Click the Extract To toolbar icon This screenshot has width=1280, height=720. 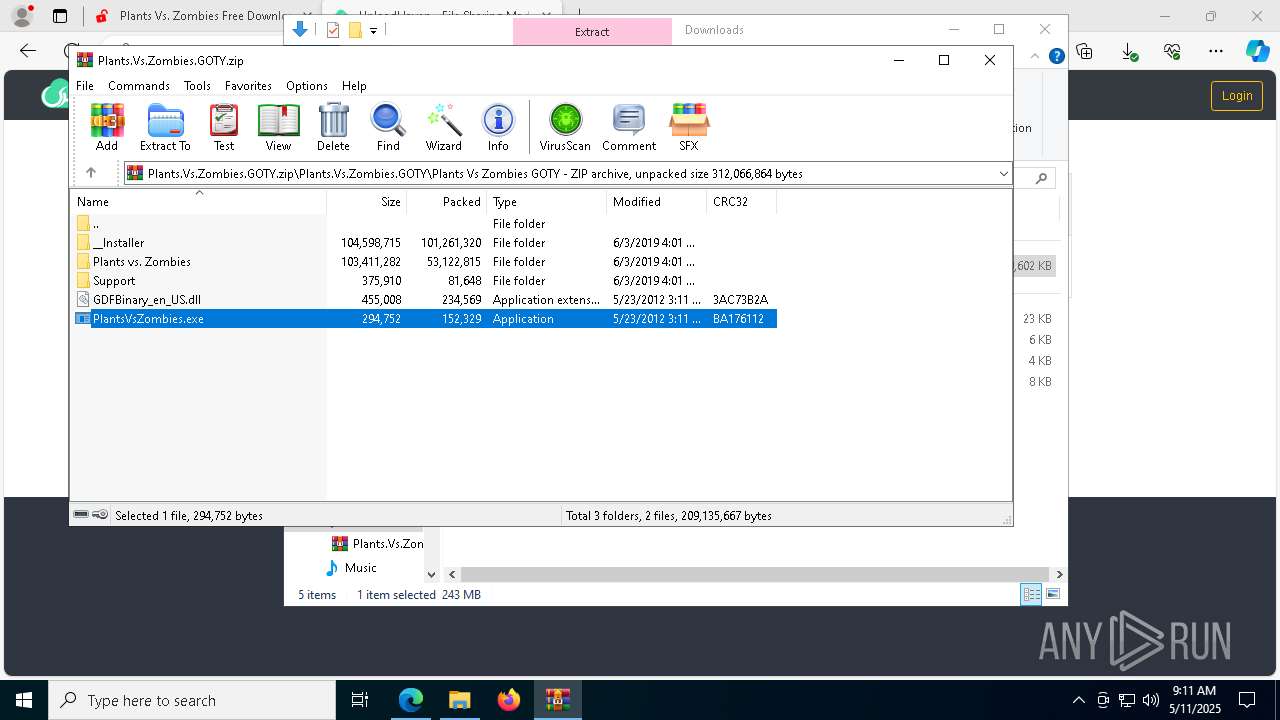click(165, 127)
